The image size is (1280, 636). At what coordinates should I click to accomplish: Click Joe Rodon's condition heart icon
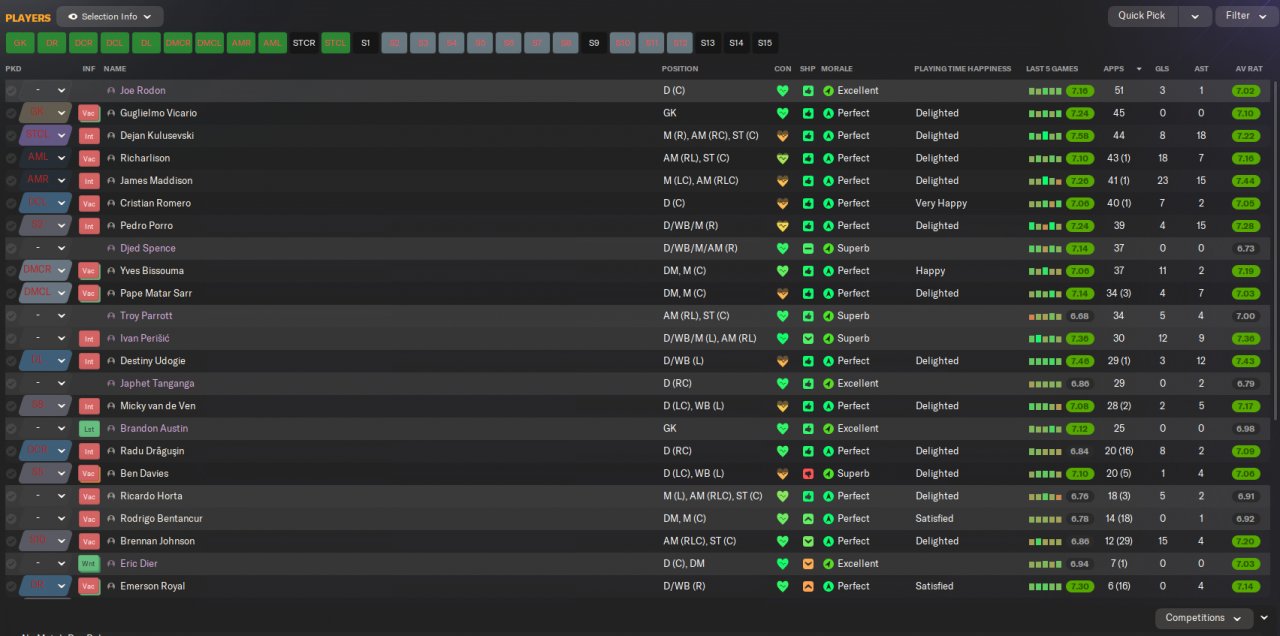782,91
